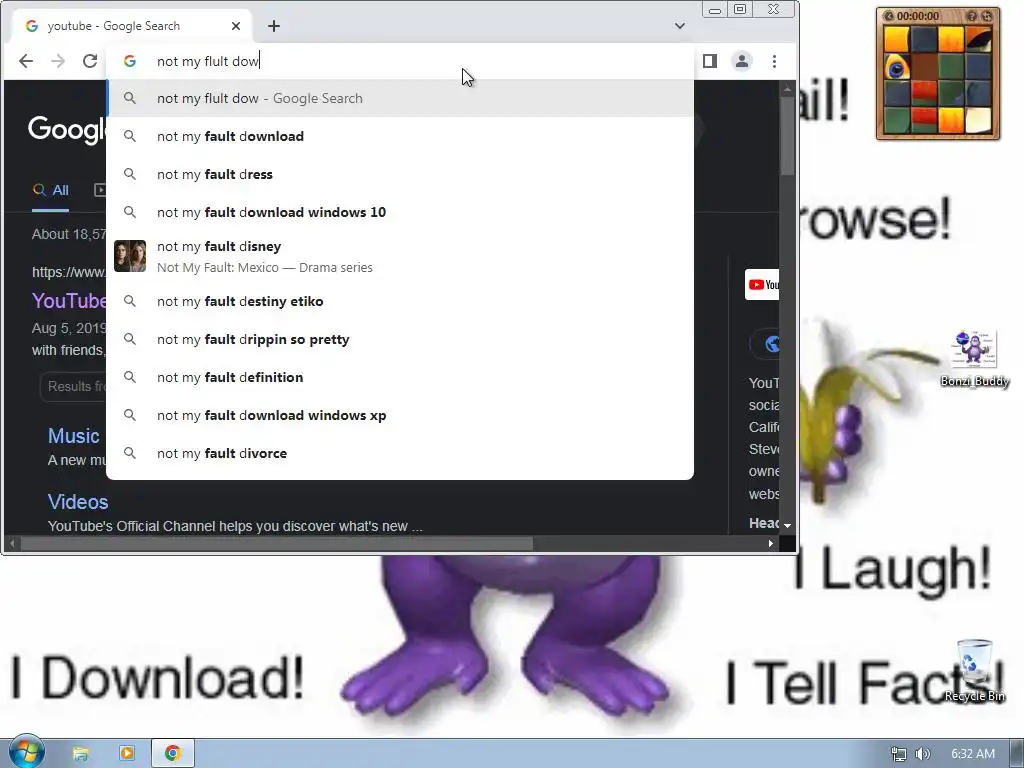Image resolution: width=1024 pixels, height=768 pixels.
Task: Select the youtube - Google Search tab
Action: click(x=131, y=26)
